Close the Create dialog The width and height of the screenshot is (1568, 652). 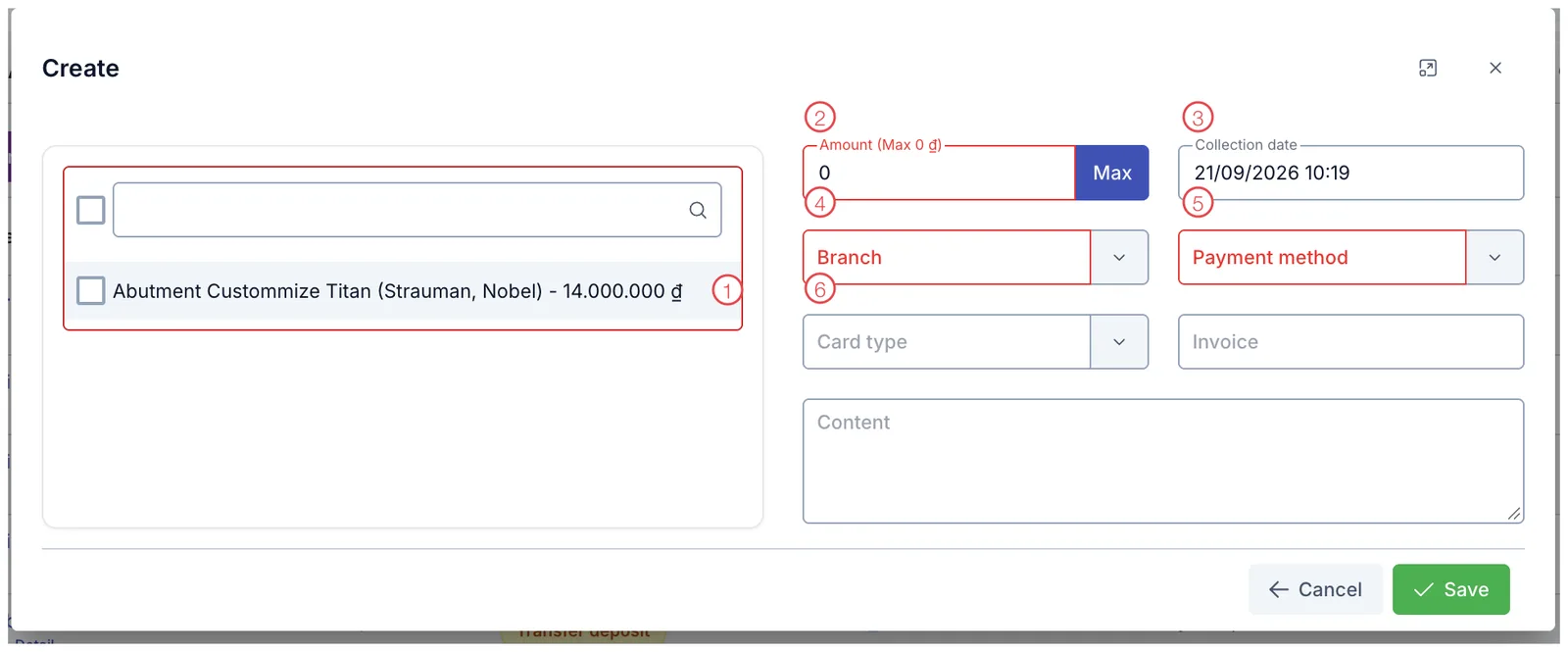tap(1495, 68)
